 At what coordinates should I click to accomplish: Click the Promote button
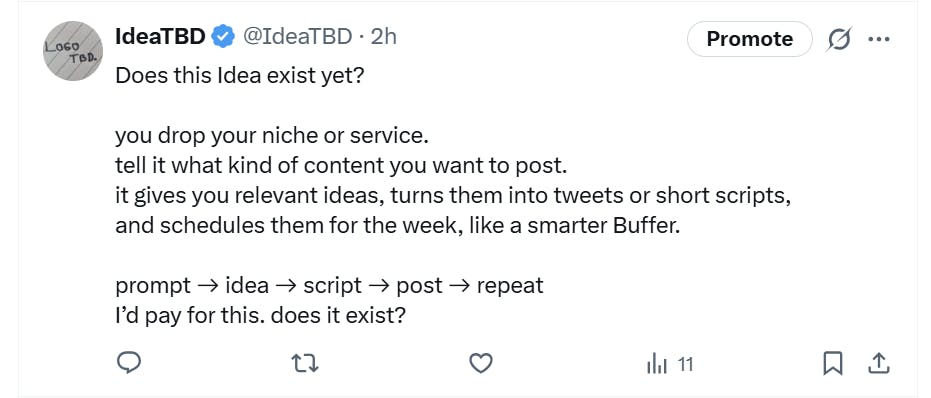pos(749,39)
